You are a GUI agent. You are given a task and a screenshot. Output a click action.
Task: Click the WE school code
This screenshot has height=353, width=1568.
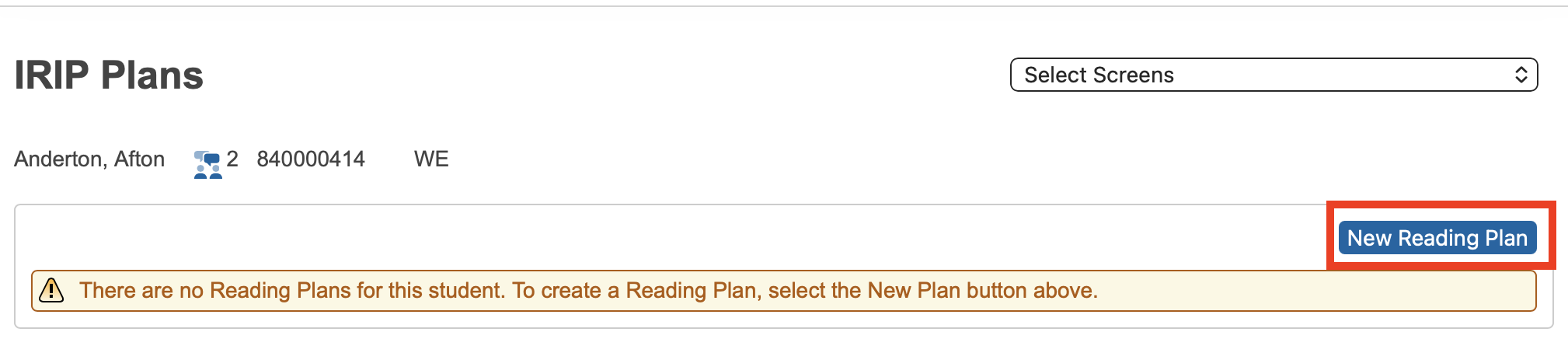point(431,159)
